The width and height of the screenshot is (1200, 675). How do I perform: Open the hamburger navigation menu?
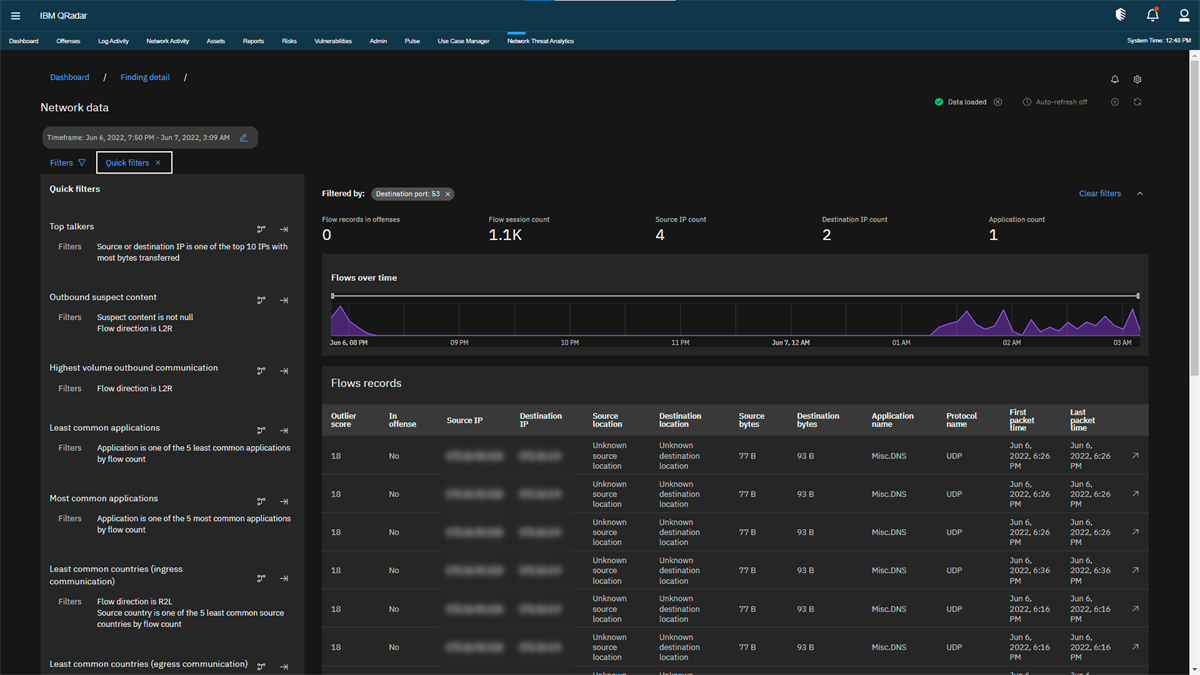pos(15,16)
